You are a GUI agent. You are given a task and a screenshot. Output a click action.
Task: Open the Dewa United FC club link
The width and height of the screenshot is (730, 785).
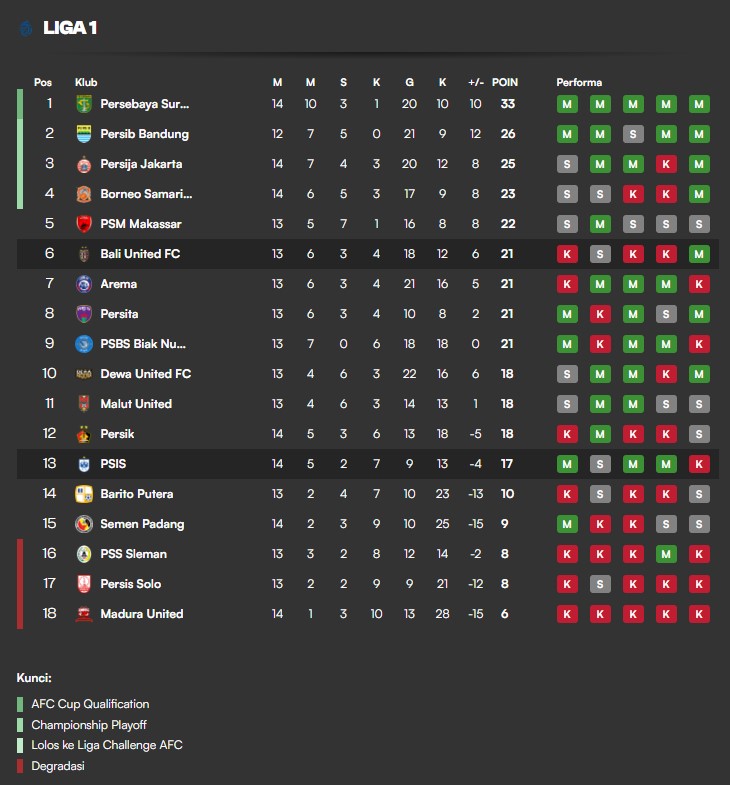pos(146,374)
